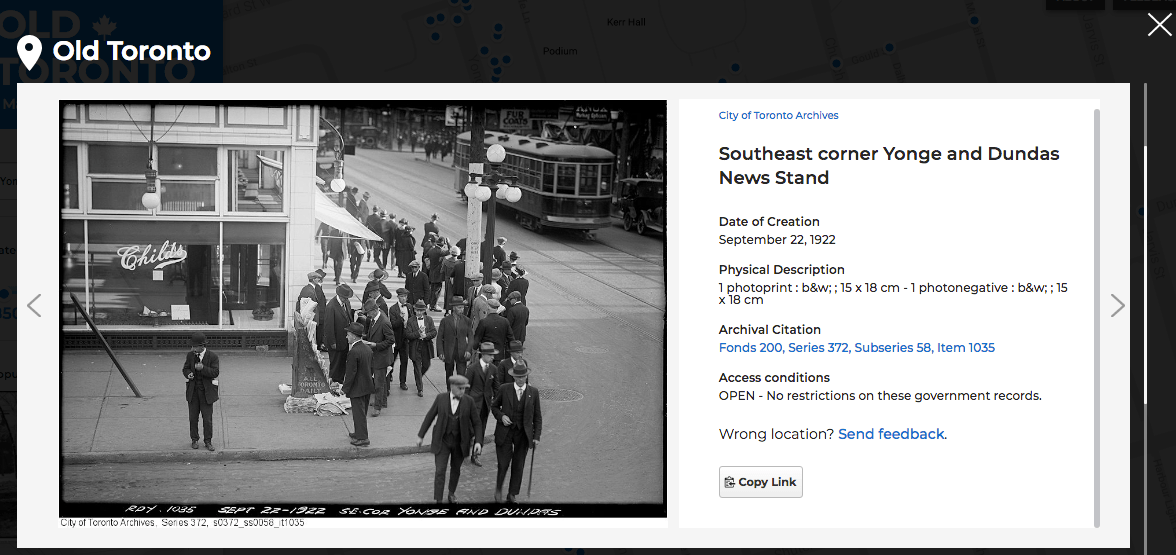Advance to the next photo with the right arrow
Image resolution: width=1176 pixels, height=555 pixels.
point(1118,305)
